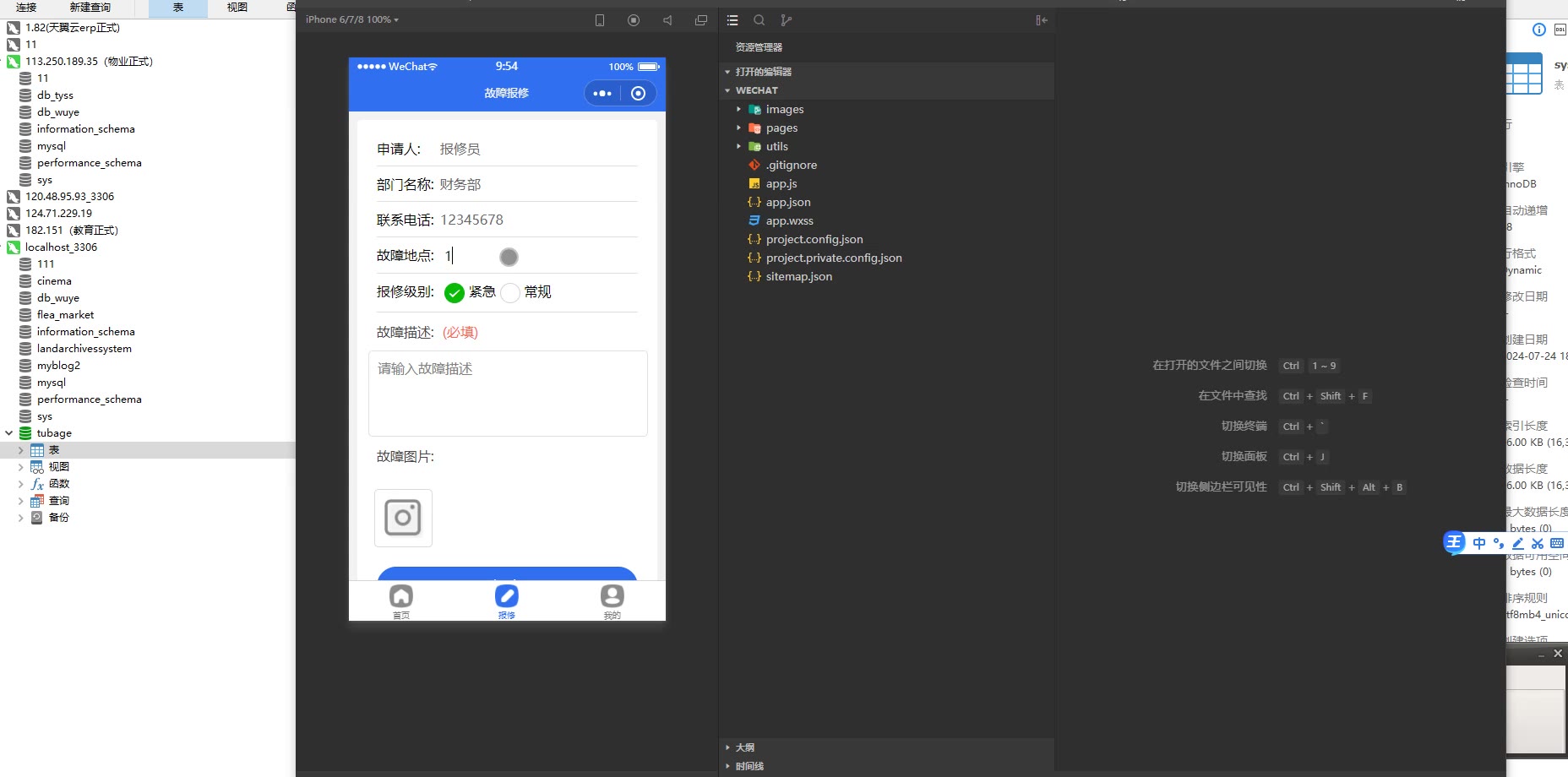
Task: Select the 紧急 urgency radio button
Action: click(x=455, y=293)
